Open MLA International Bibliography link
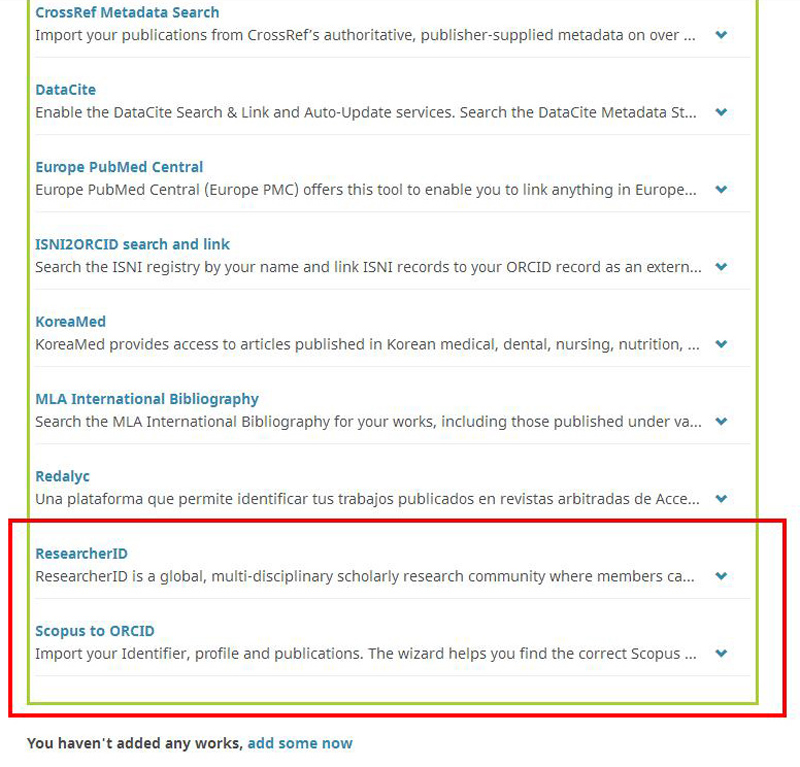 pyautogui.click(x=147, y=399)
